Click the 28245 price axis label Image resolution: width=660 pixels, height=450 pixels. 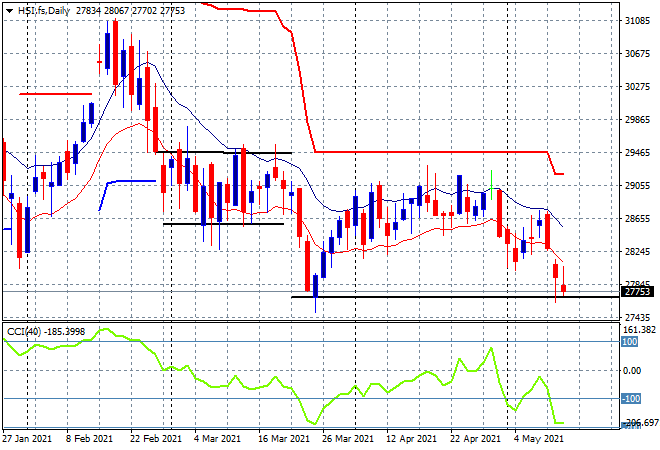[637, 252]
